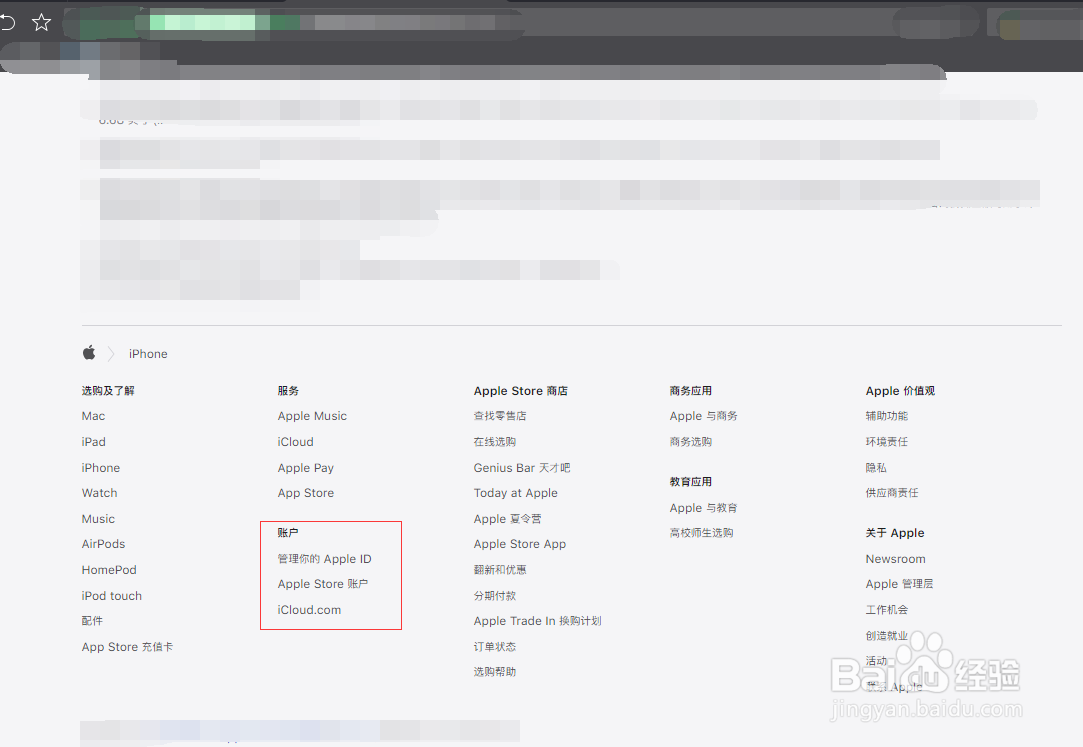Open the 配件 accessories link

tap(92, 621)
